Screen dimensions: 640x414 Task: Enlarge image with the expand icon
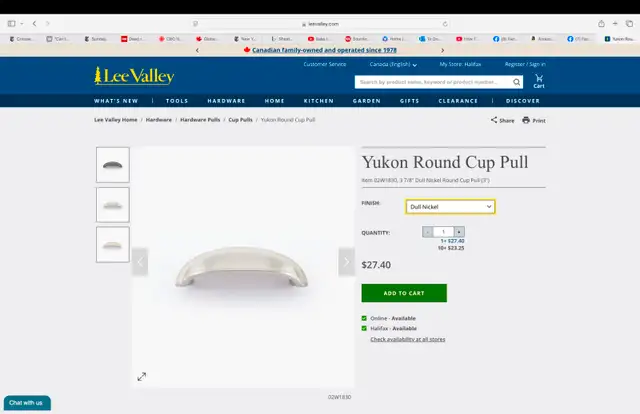tap(142, 376)
